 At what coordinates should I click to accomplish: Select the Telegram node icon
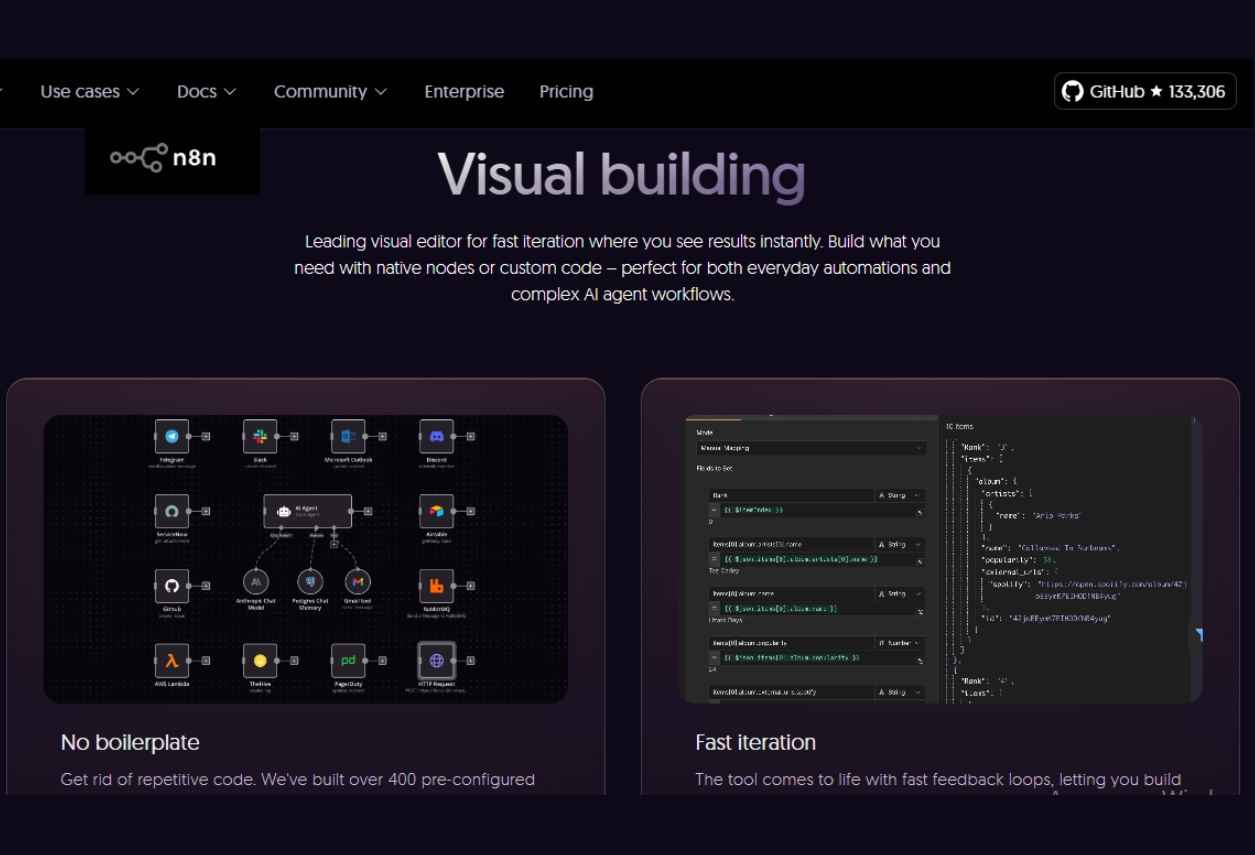click(x=172, y=436)
